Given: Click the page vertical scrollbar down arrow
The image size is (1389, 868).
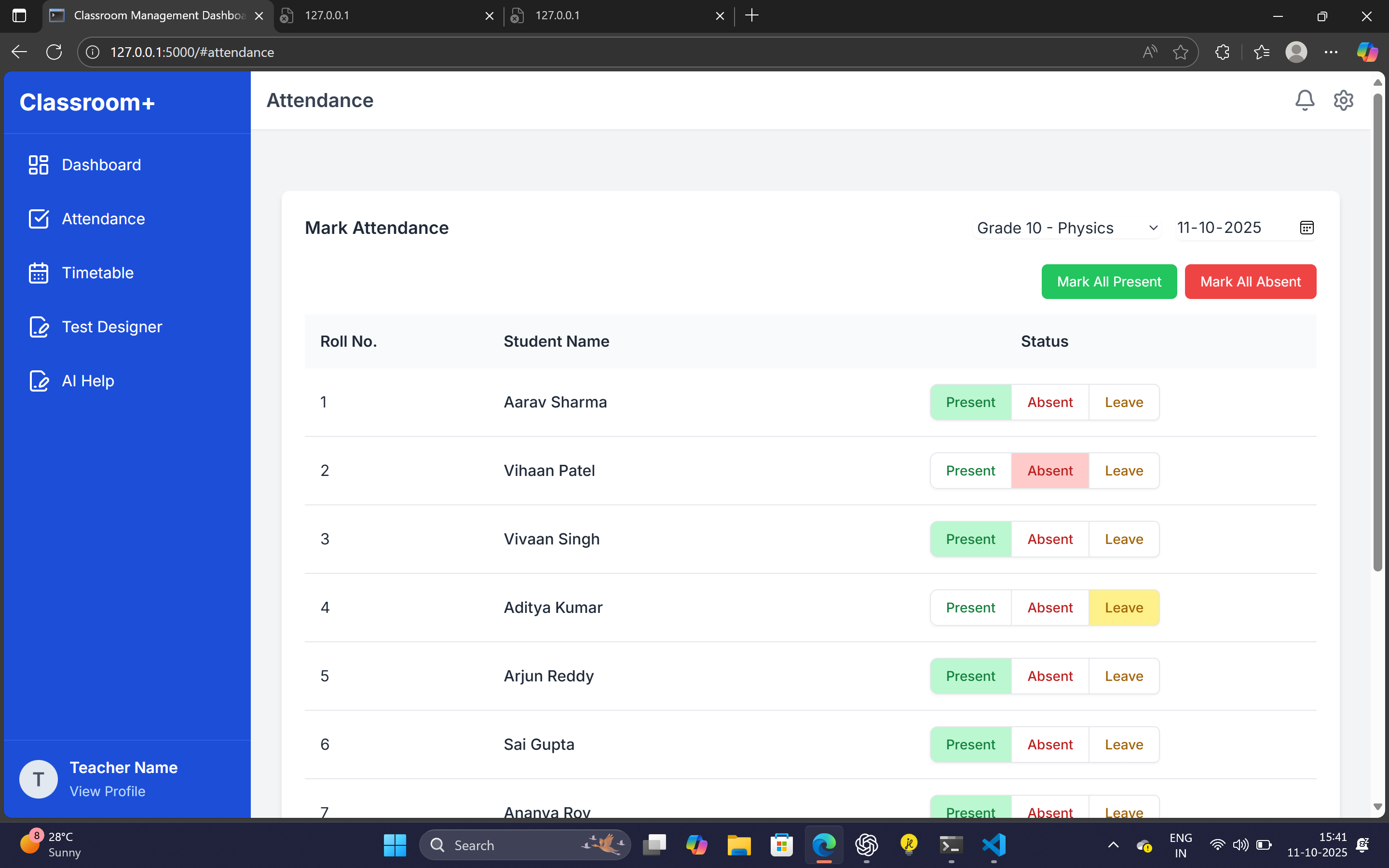Looking at the screenshot, I should (x=1377, y=807).
